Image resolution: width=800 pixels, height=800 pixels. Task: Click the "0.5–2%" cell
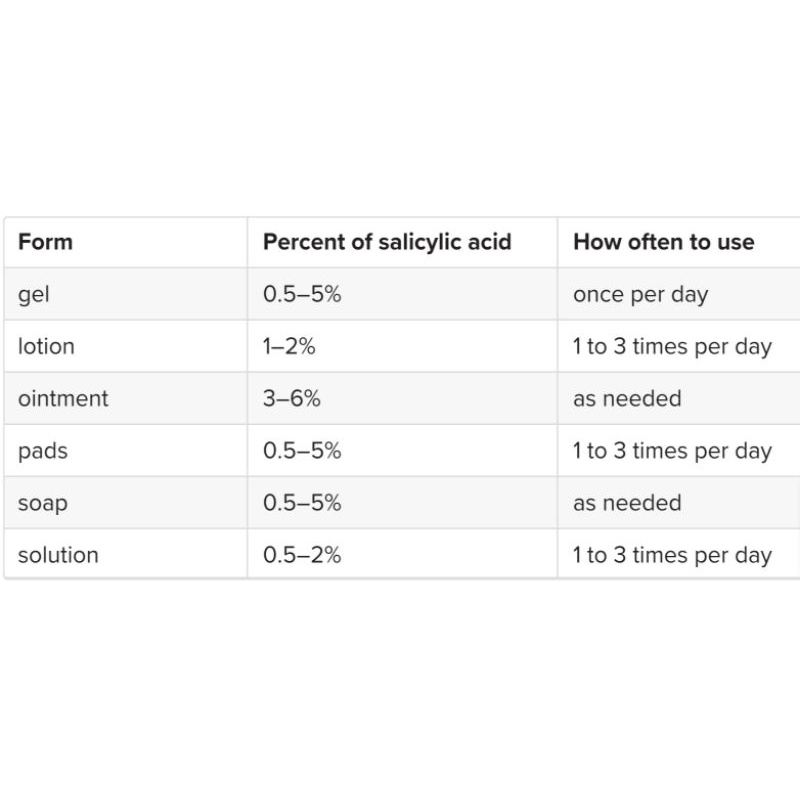302,555
